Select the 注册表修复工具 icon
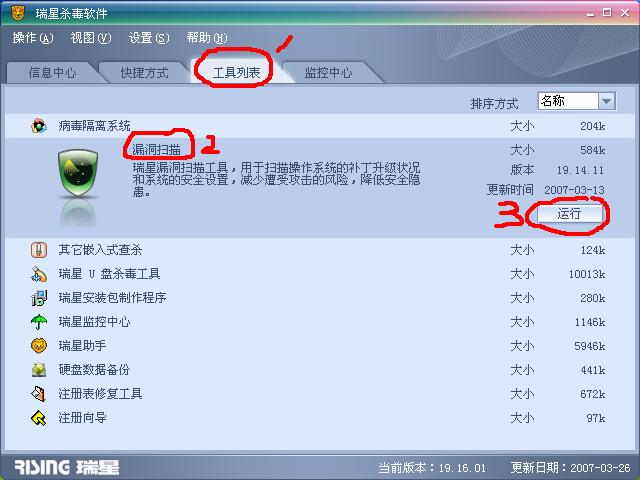 point(39,394)
